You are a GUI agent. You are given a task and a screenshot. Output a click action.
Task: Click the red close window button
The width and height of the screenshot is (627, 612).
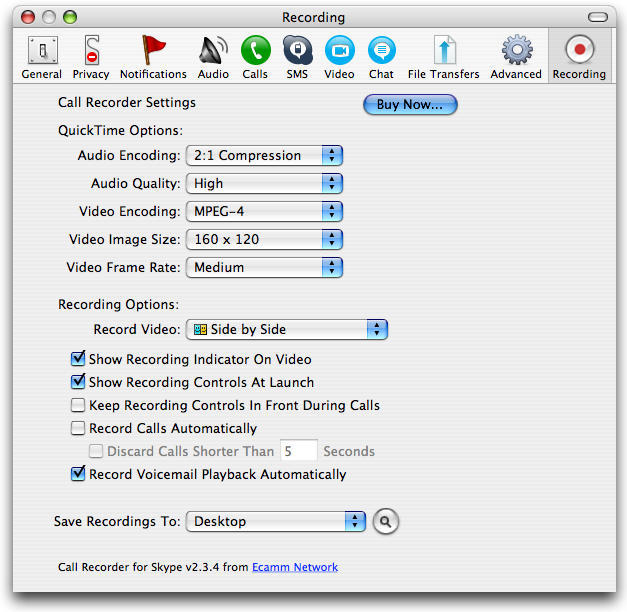28,17
